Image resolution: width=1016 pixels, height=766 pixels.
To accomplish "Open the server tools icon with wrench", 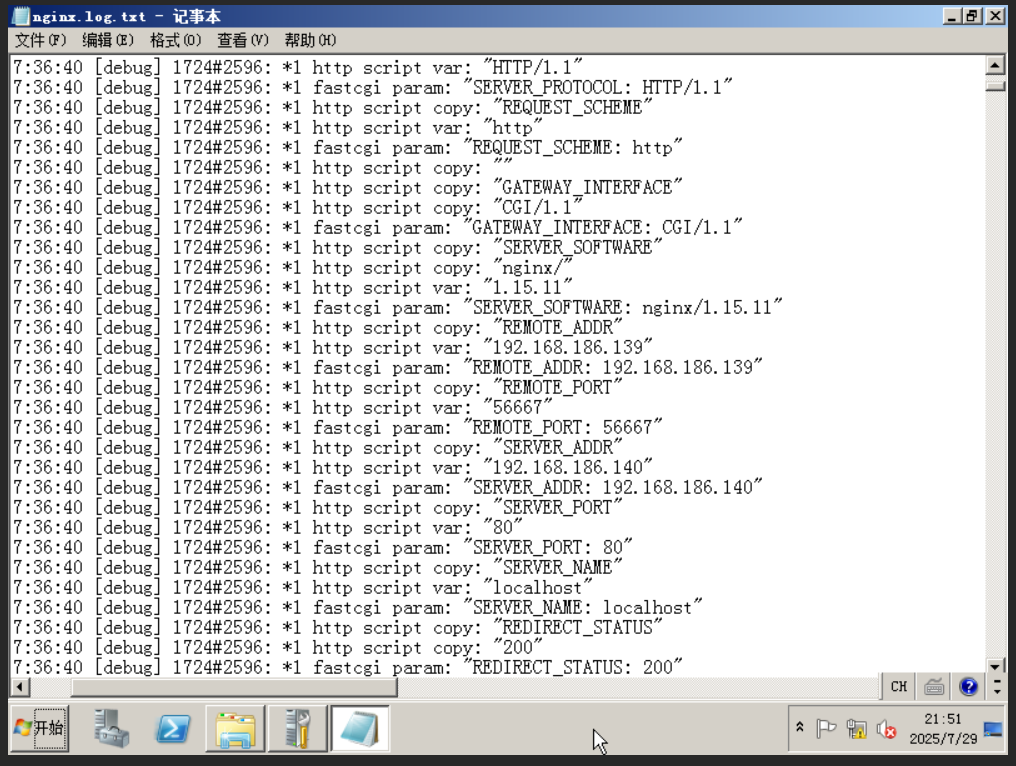I will [x=297, y=728].
